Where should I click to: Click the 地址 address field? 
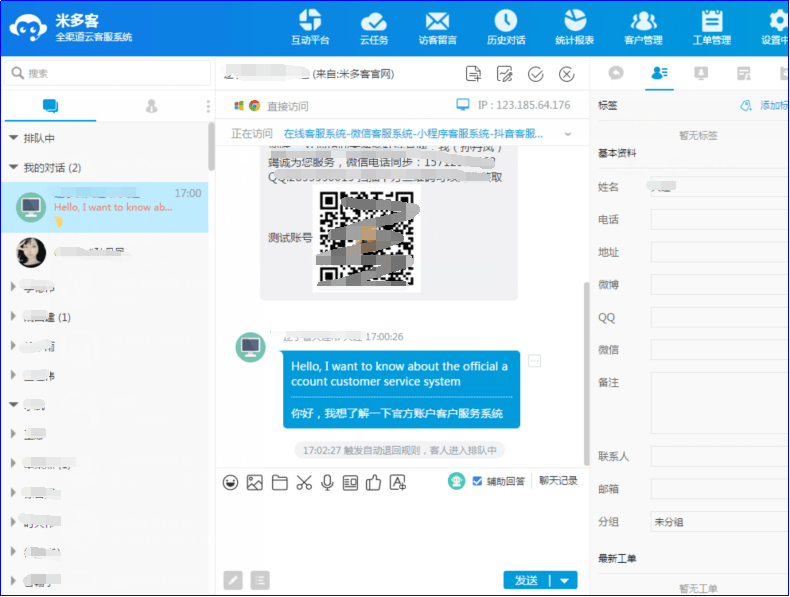click(x=719, y=252)
